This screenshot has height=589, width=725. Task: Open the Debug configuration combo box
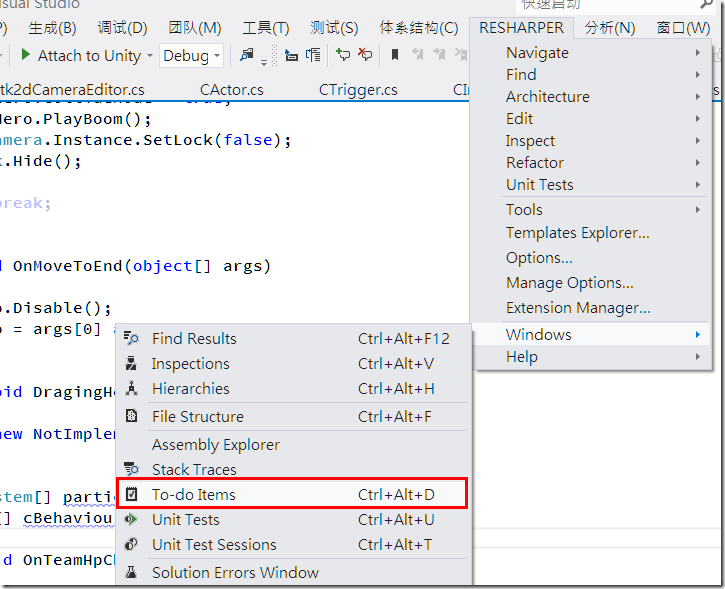pyautogui.click(x=191, y=56)
